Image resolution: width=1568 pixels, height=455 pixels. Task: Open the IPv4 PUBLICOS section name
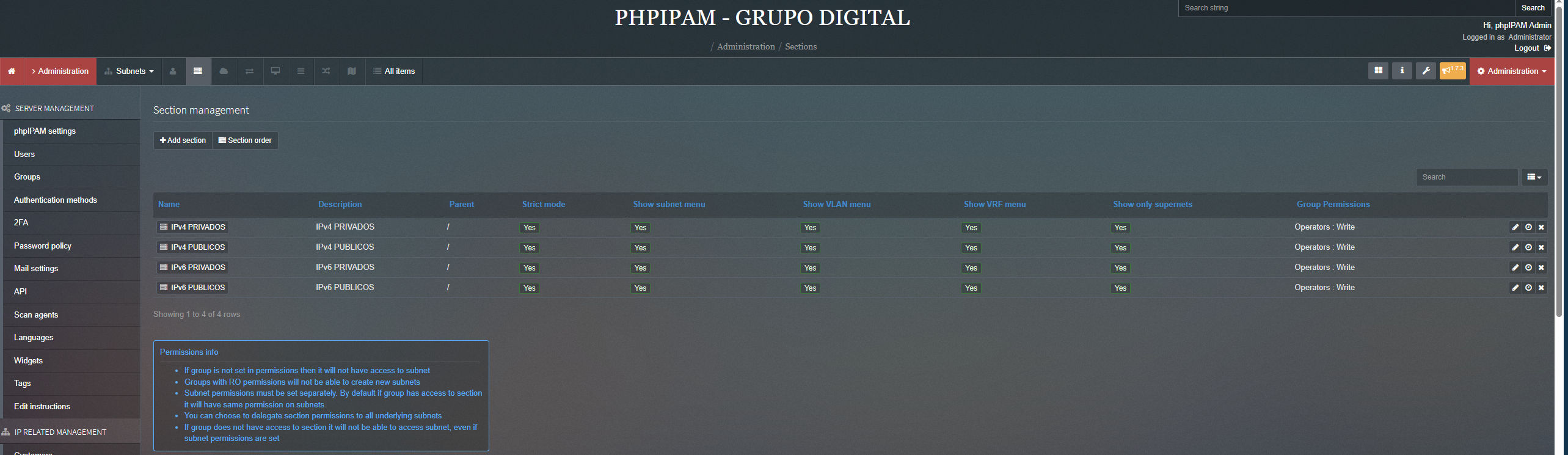point(193,247)
